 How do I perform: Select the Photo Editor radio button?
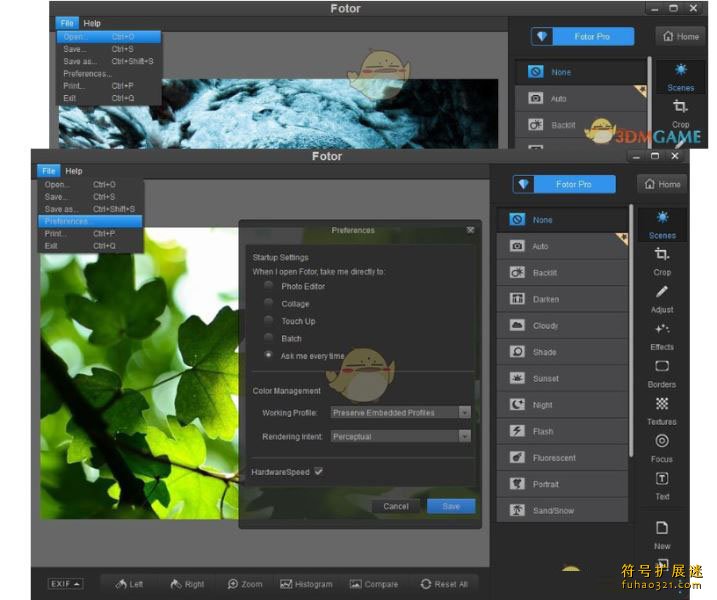pyautogui.click(x=268, y=285)
